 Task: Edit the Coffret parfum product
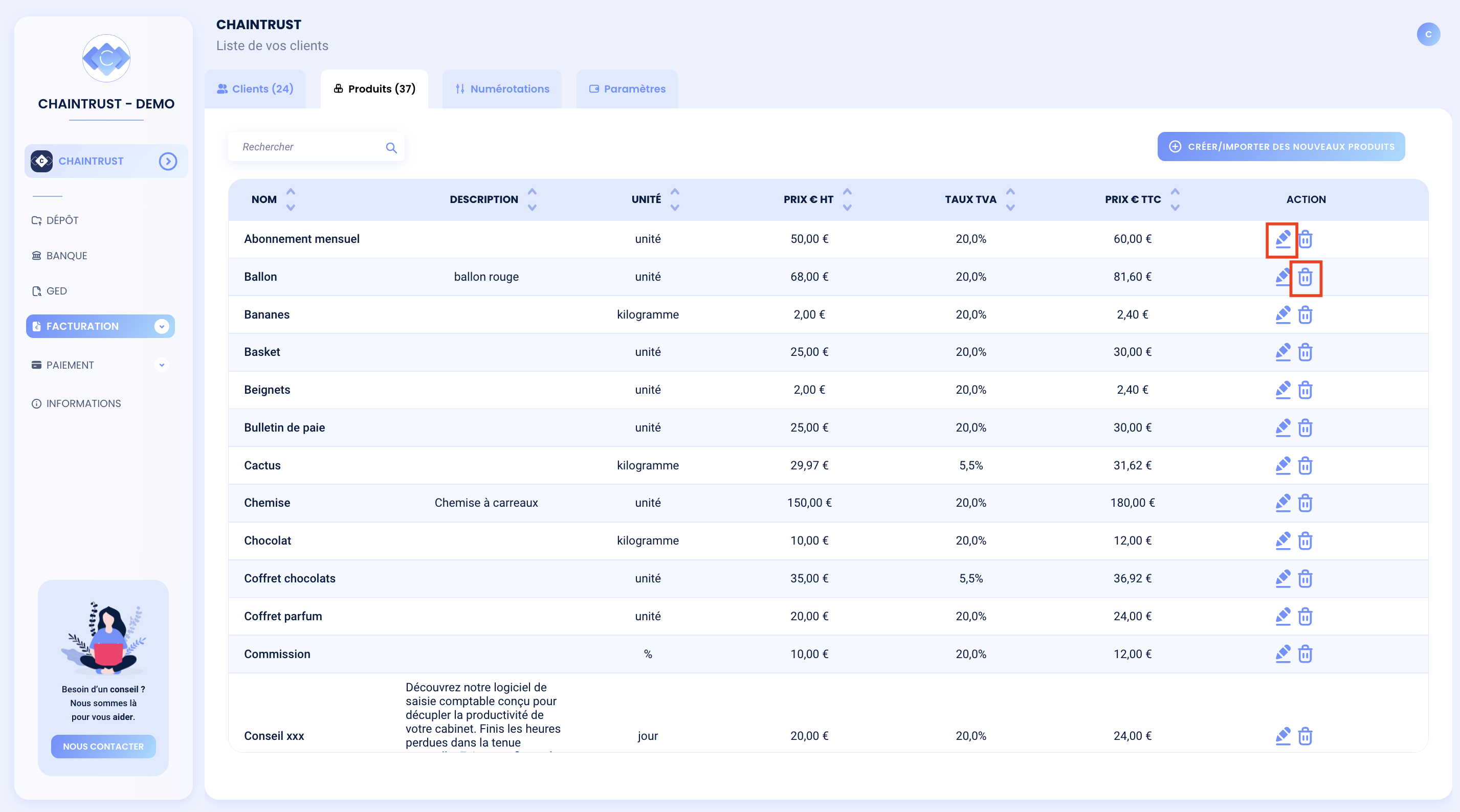(1282, 616)
